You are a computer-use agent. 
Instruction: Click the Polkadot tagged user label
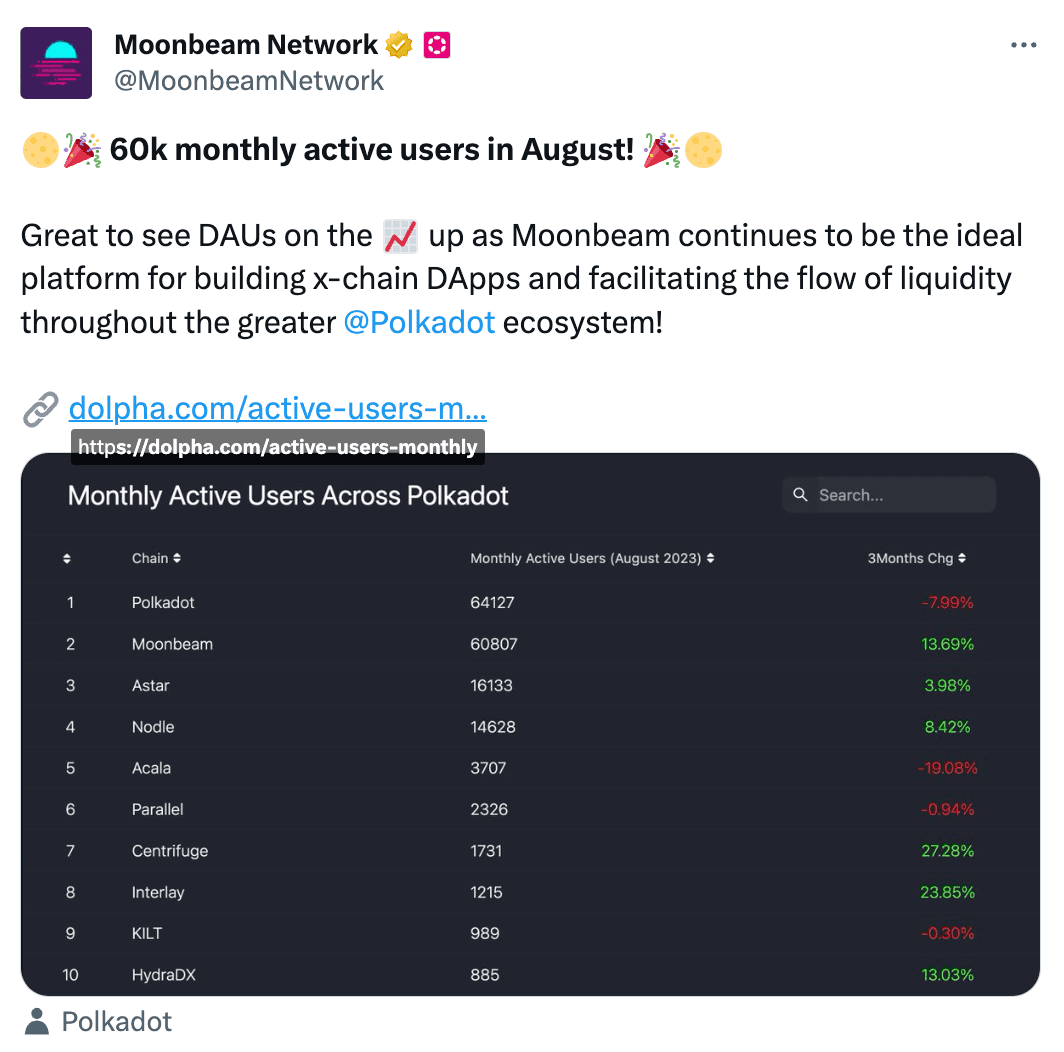pyautogui.click(x=117, y=1021)
